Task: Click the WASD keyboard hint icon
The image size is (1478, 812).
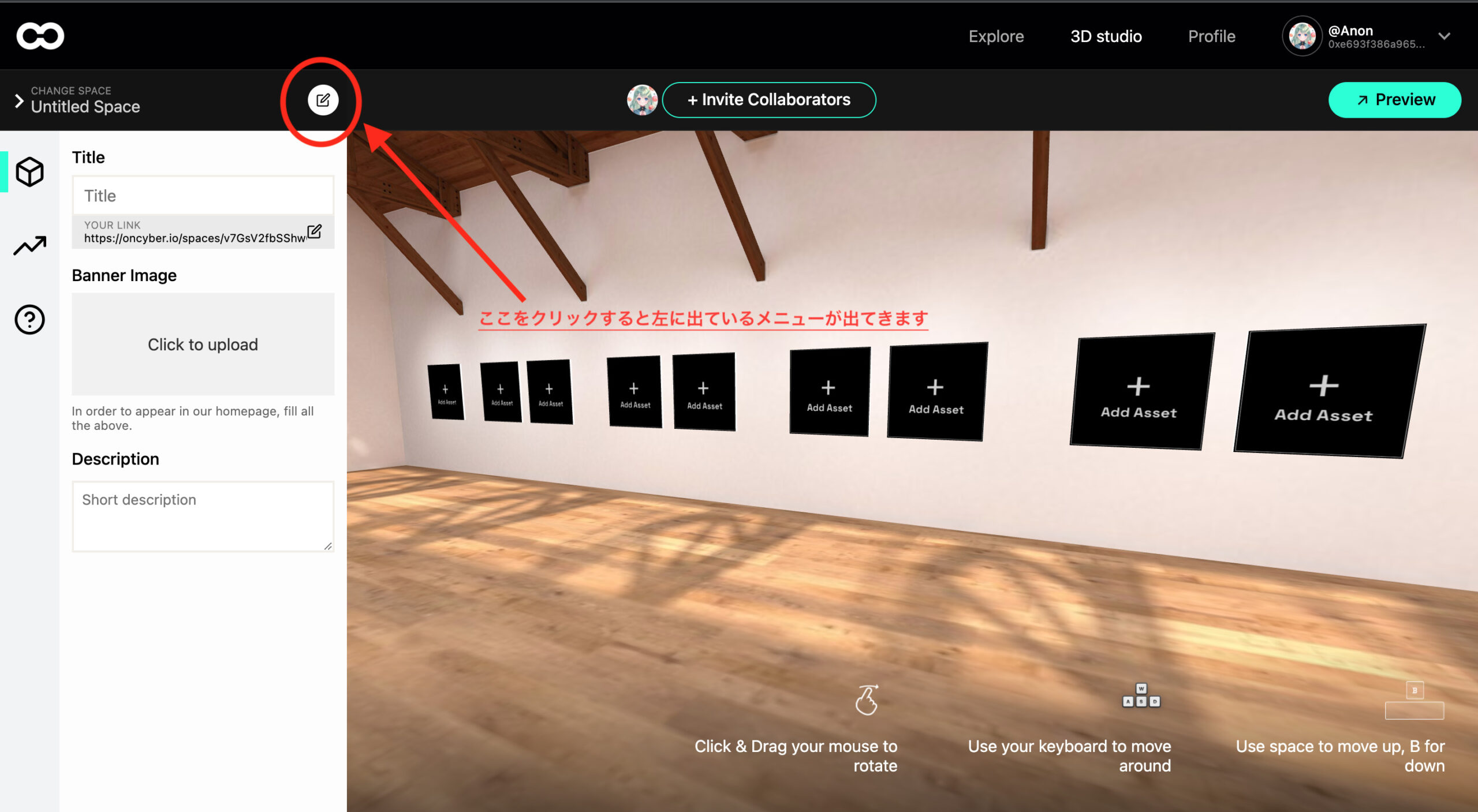Action: click(x=1141, y=695)
